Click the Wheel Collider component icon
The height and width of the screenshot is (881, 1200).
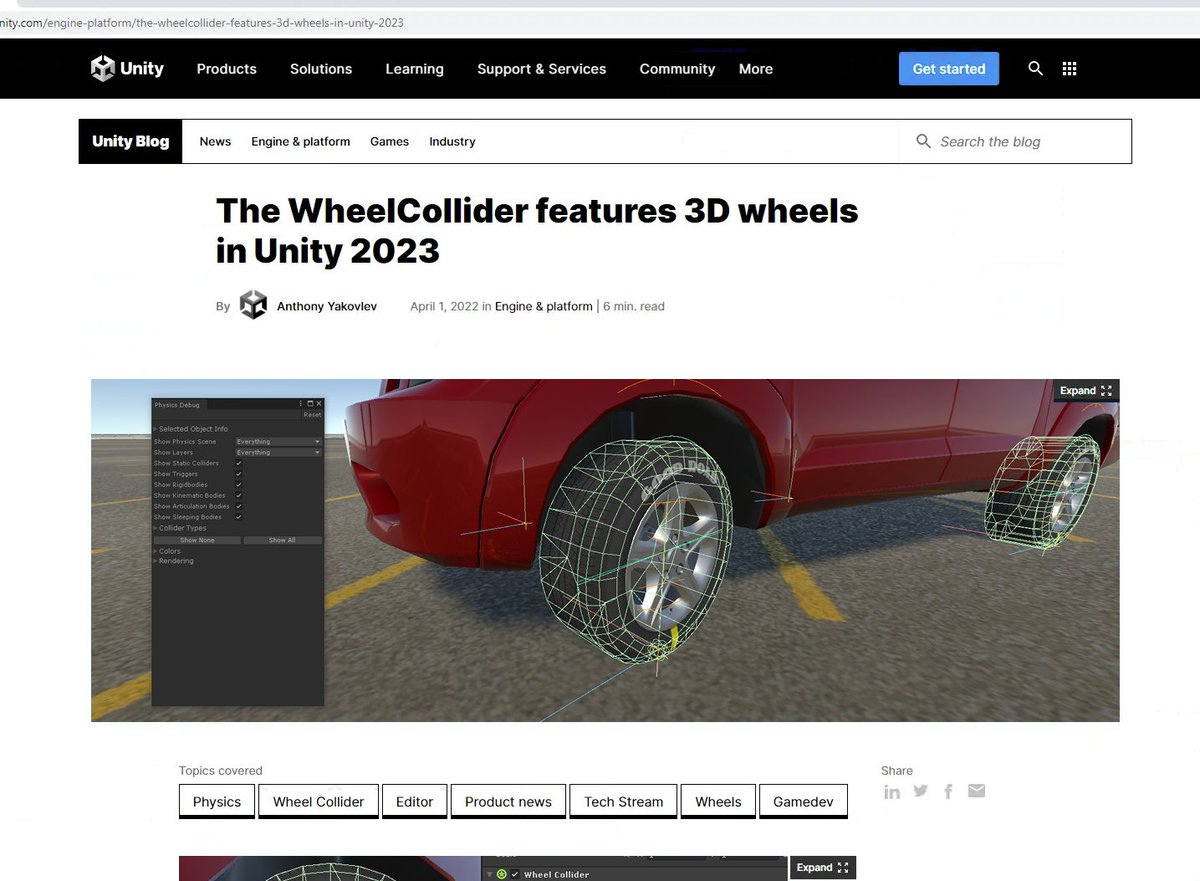501,874
